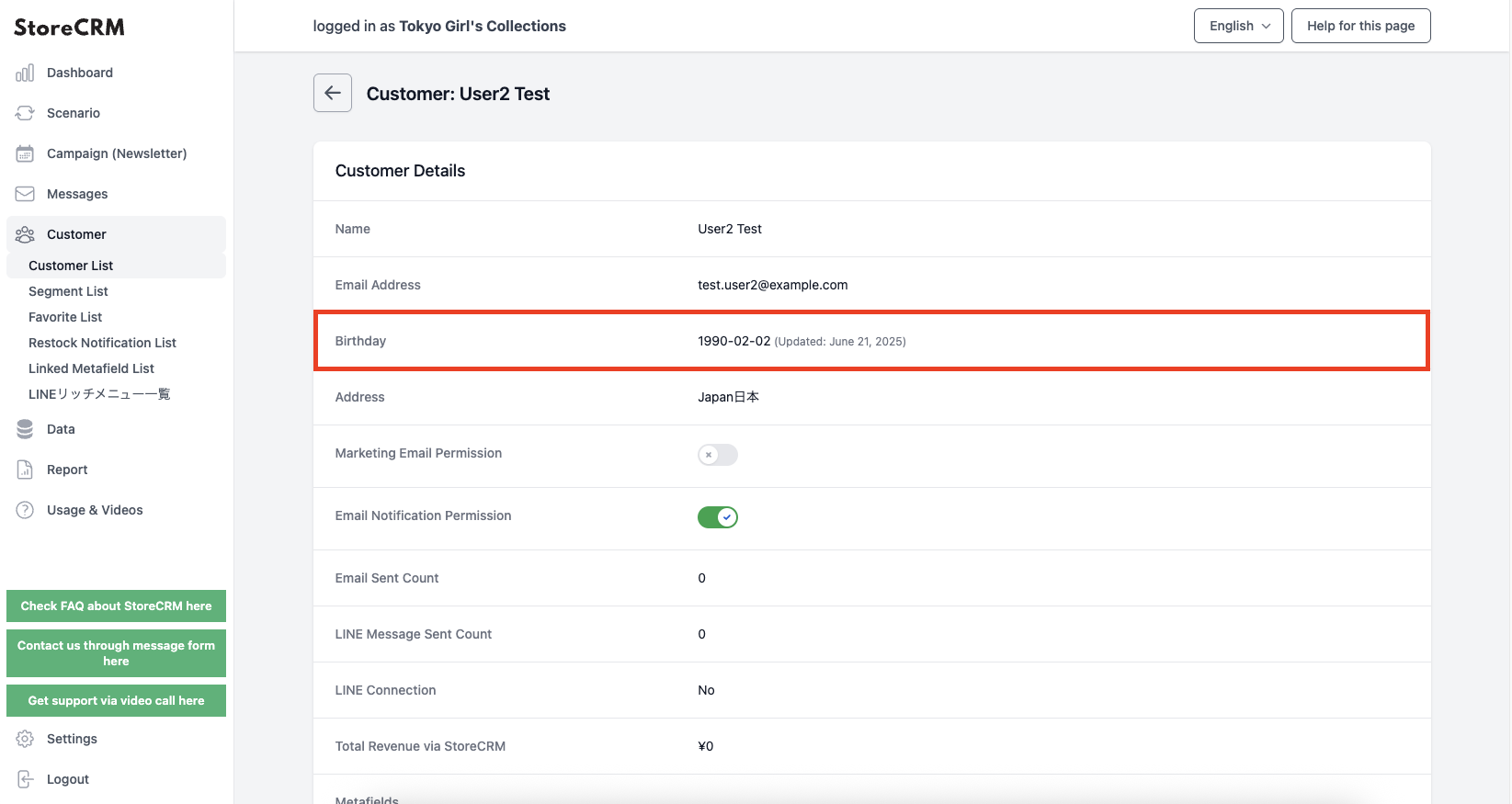The width and height of the screenshot is (1512, 804).
Task: Go back using the left arrow button
Action: [333, 93]
